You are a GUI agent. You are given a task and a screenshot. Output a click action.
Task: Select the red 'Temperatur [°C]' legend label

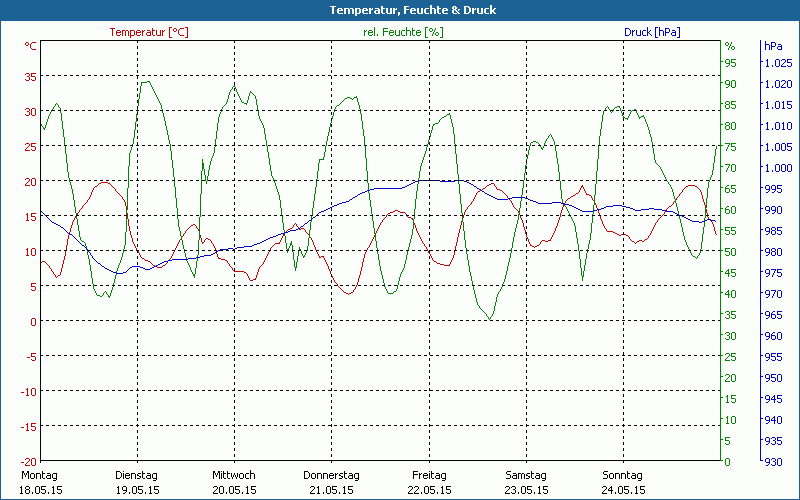149,32
